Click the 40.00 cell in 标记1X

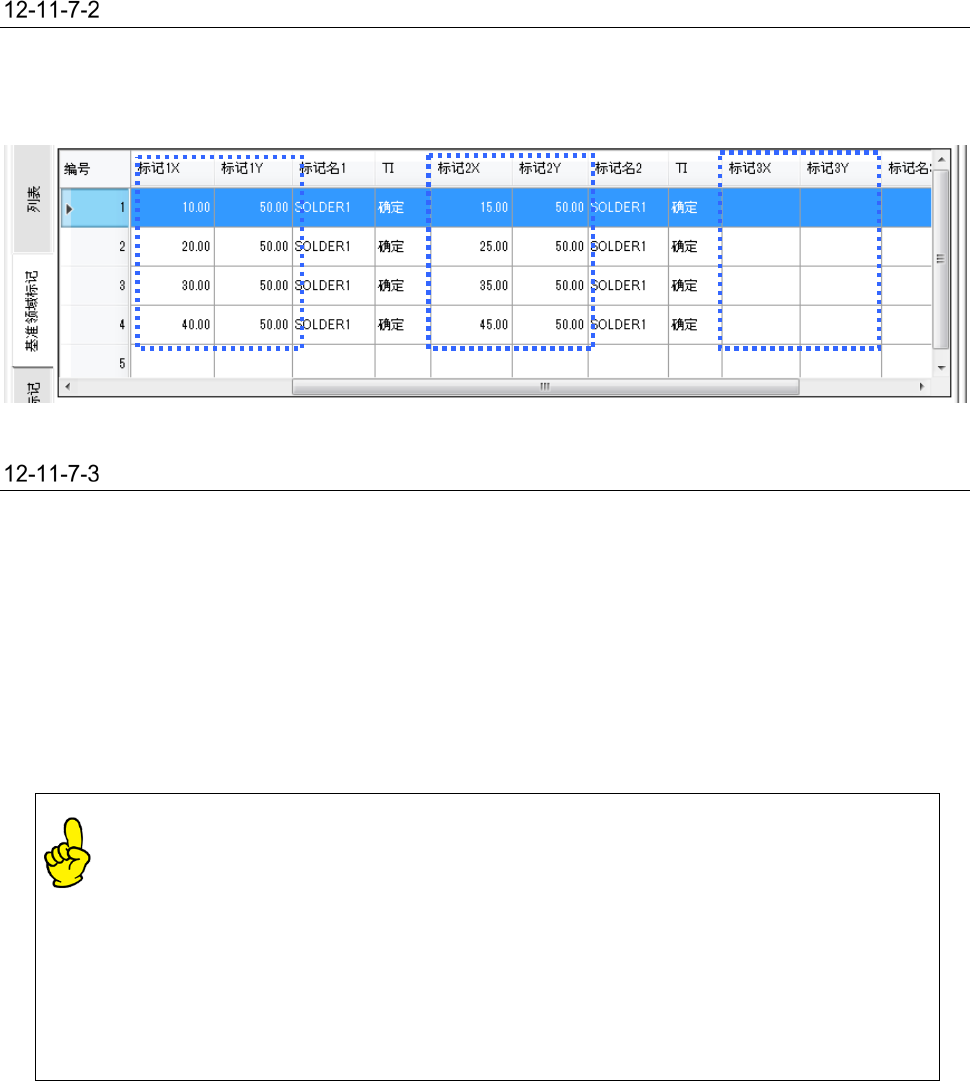point(172,325)
